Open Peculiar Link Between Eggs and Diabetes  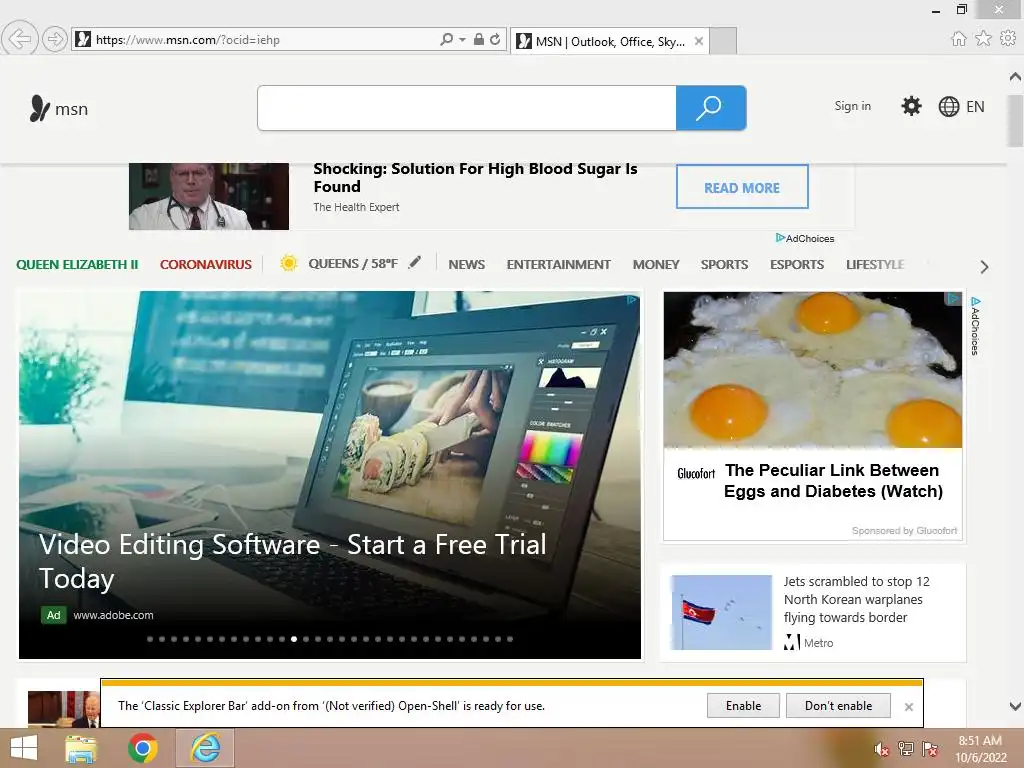pos(833,481)
